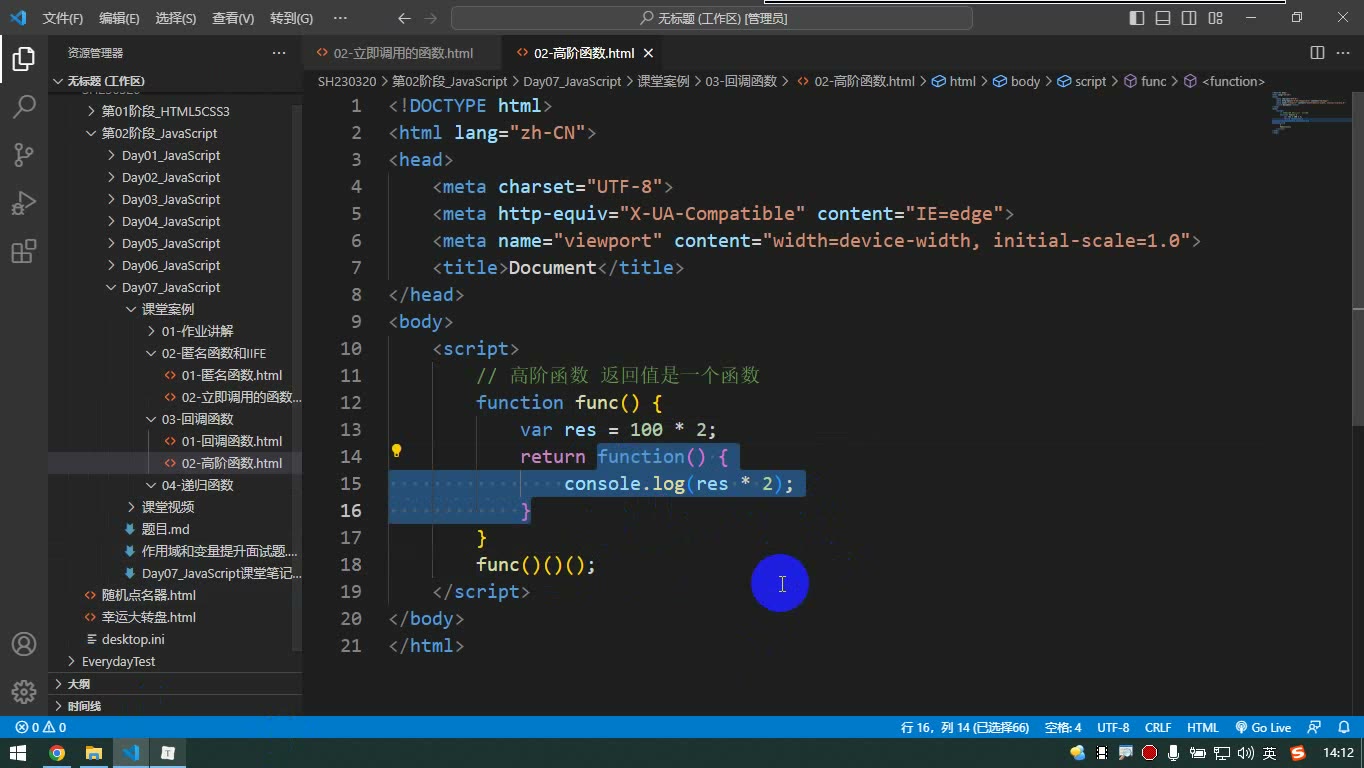This screenshot has height=768, width=1364.
Task: Click the title bar search box
Action: pos(712,18)
